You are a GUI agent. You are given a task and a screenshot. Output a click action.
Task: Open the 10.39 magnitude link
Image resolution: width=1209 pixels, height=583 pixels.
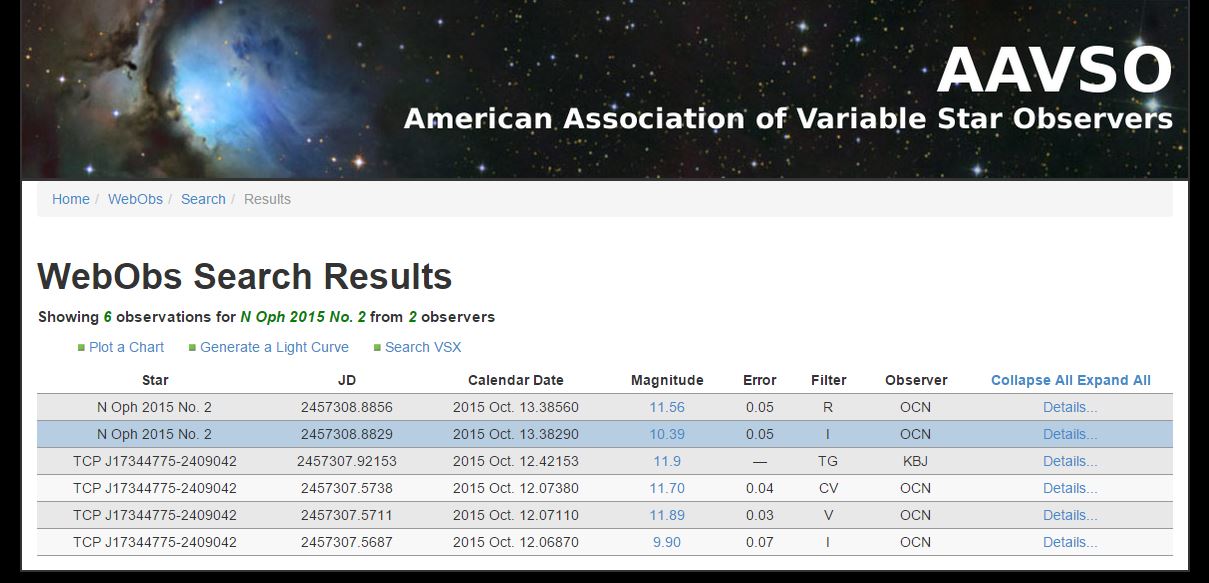coord(667,434)
